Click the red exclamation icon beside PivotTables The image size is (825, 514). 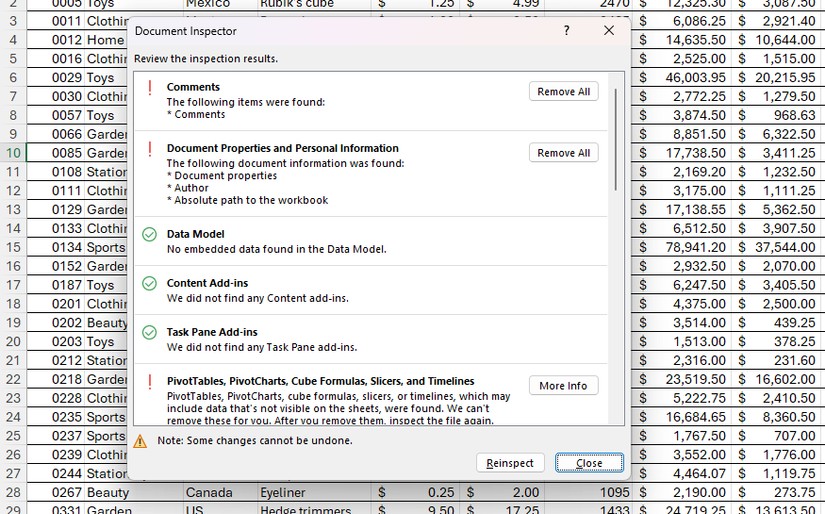point(150,382)
